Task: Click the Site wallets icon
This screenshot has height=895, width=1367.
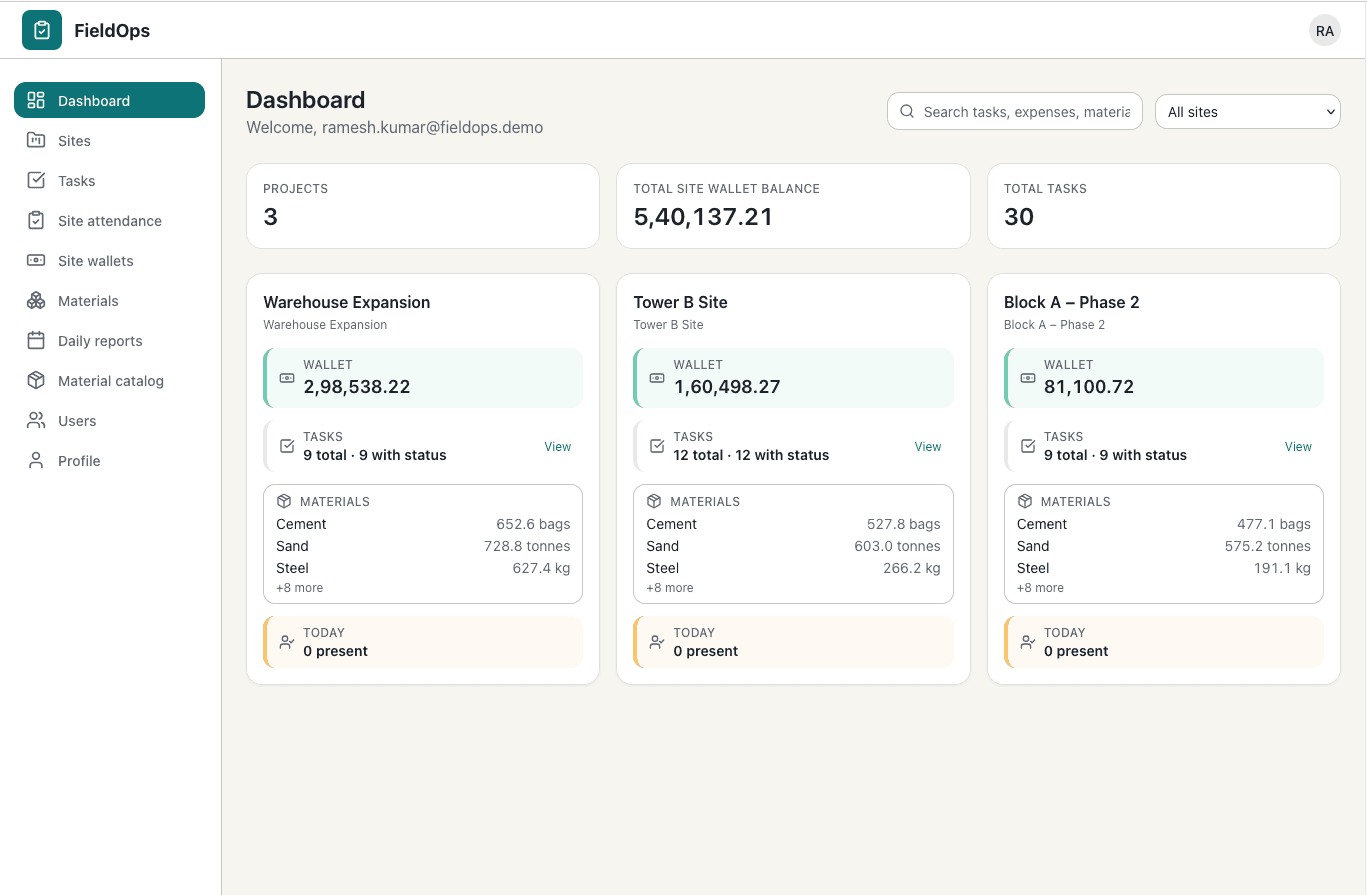Action: tap(36, 260)
